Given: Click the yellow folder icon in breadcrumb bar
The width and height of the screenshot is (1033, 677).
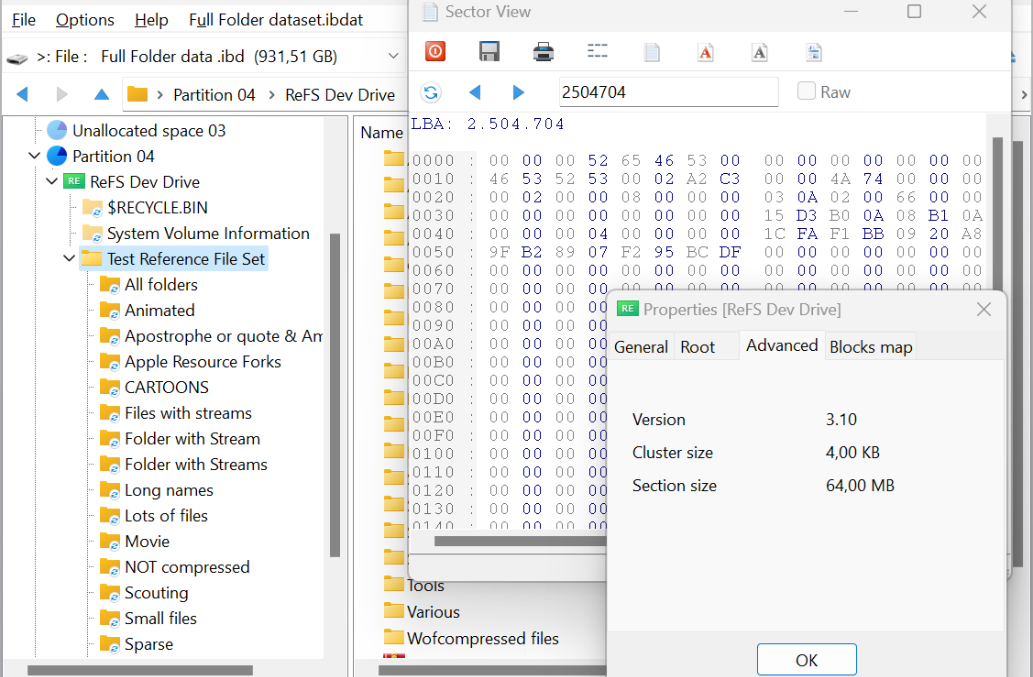Looking at the screenshot, I should tap(137, 94).
